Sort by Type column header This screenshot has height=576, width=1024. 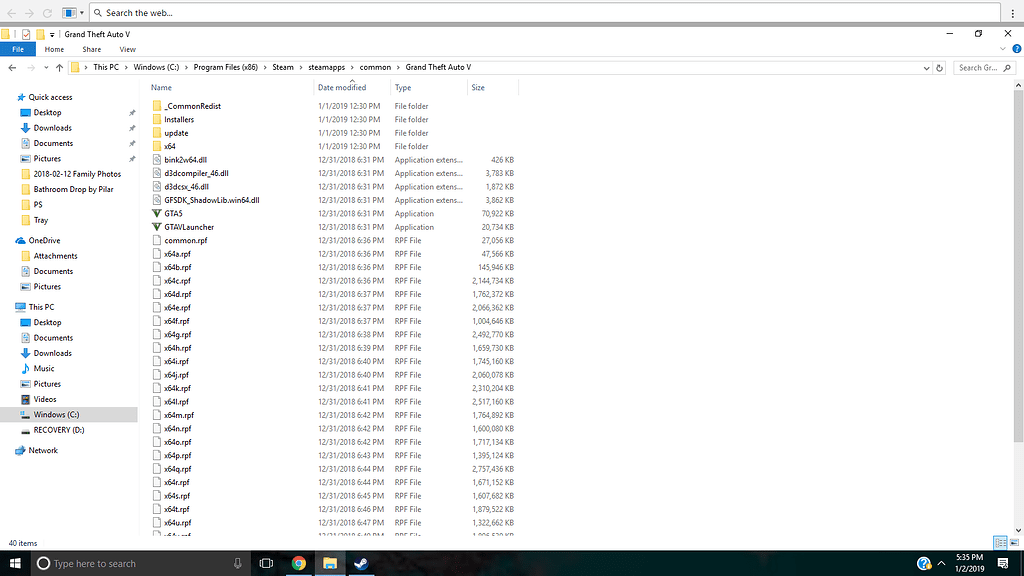tap(403, 88)
